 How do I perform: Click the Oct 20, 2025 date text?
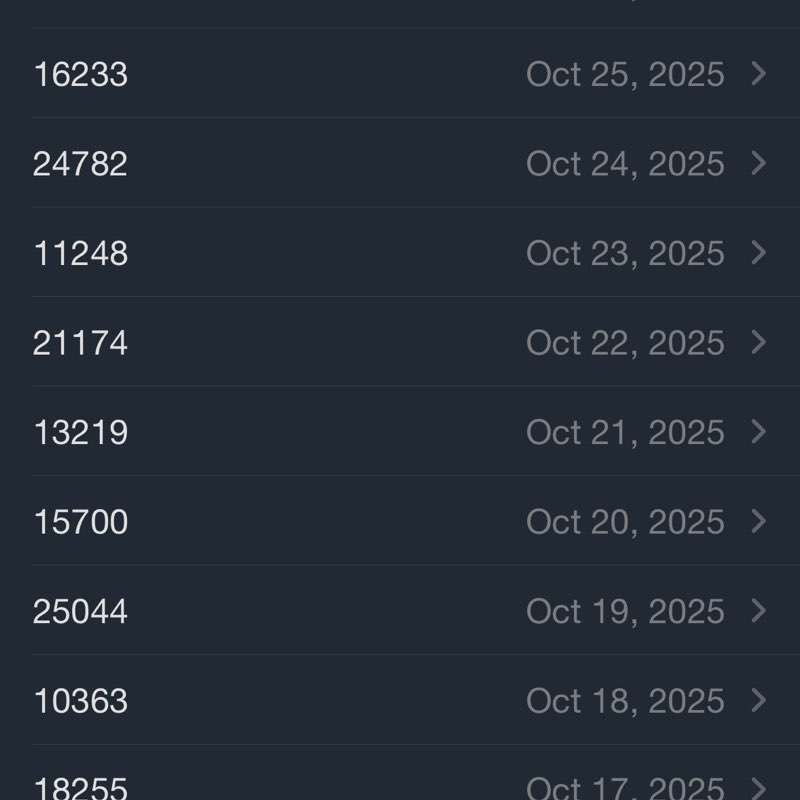[625, 522]
